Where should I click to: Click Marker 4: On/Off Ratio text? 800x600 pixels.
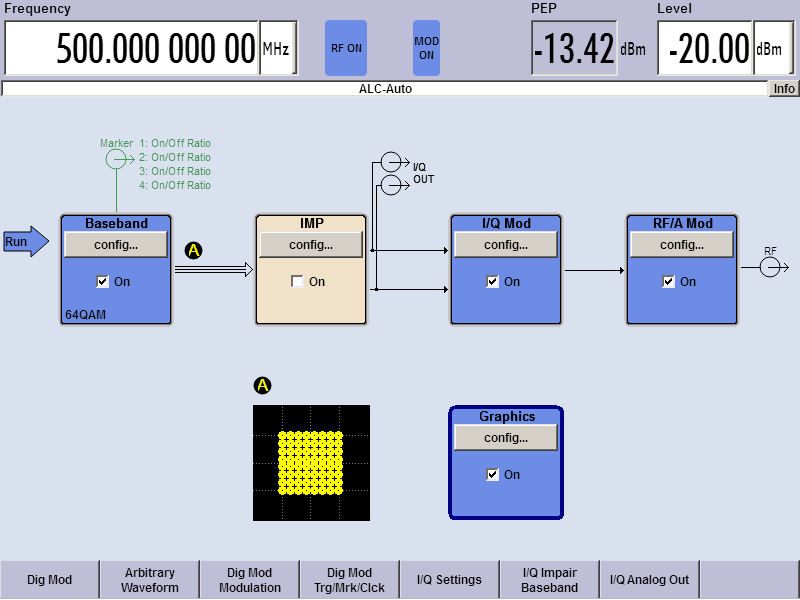click(175, 185)
